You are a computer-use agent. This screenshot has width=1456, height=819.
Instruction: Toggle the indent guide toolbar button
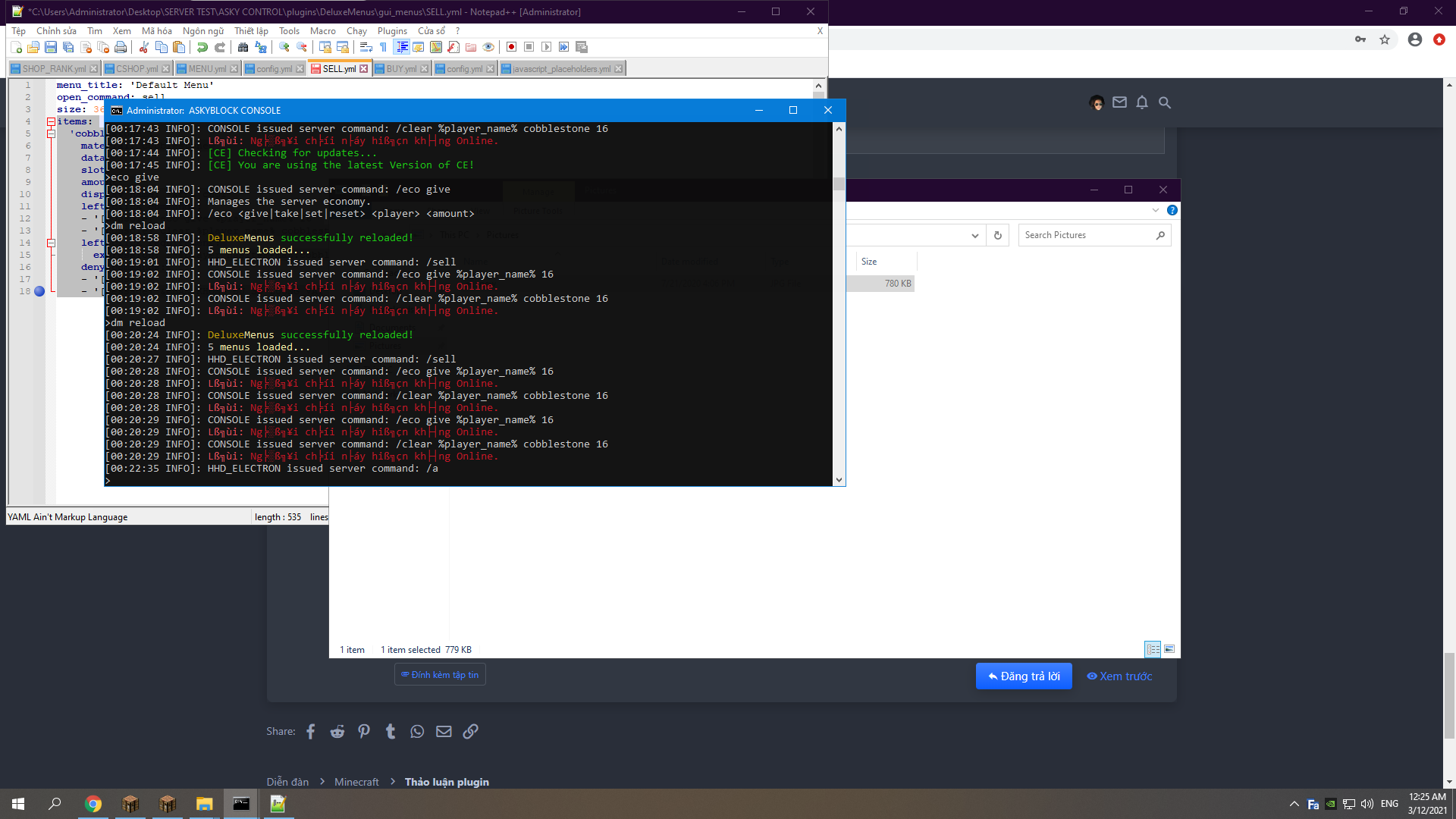tap(402, 47)
